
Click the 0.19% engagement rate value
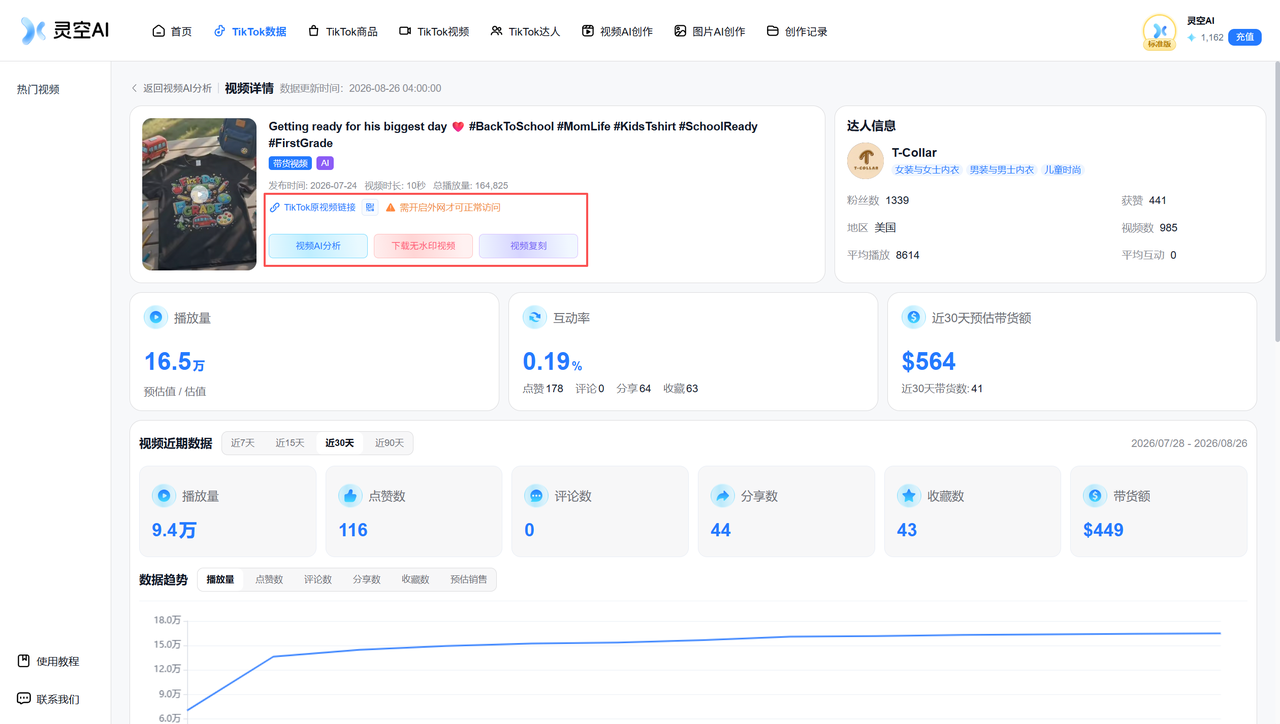[552, 362]
